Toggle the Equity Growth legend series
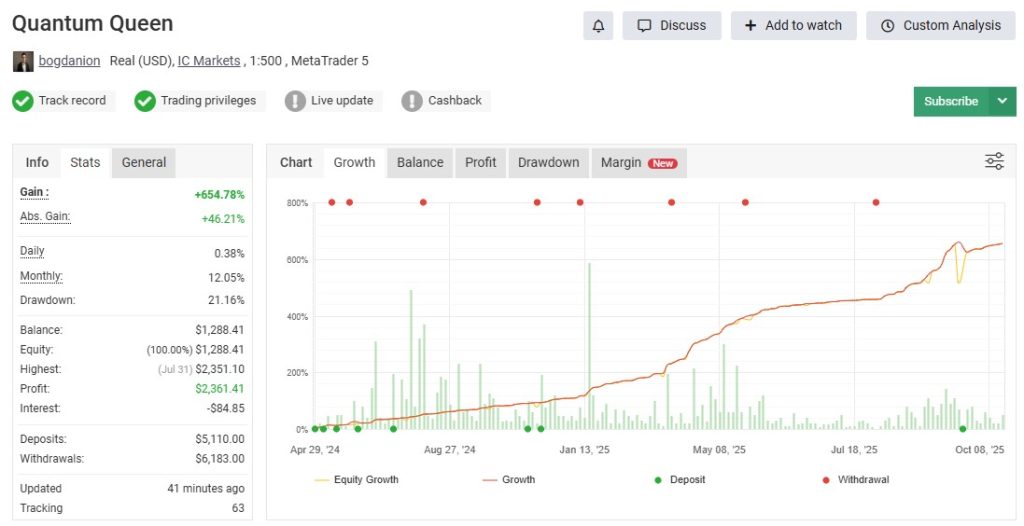Viewport: 1024px width, 526px height. [x=356, y=480]
